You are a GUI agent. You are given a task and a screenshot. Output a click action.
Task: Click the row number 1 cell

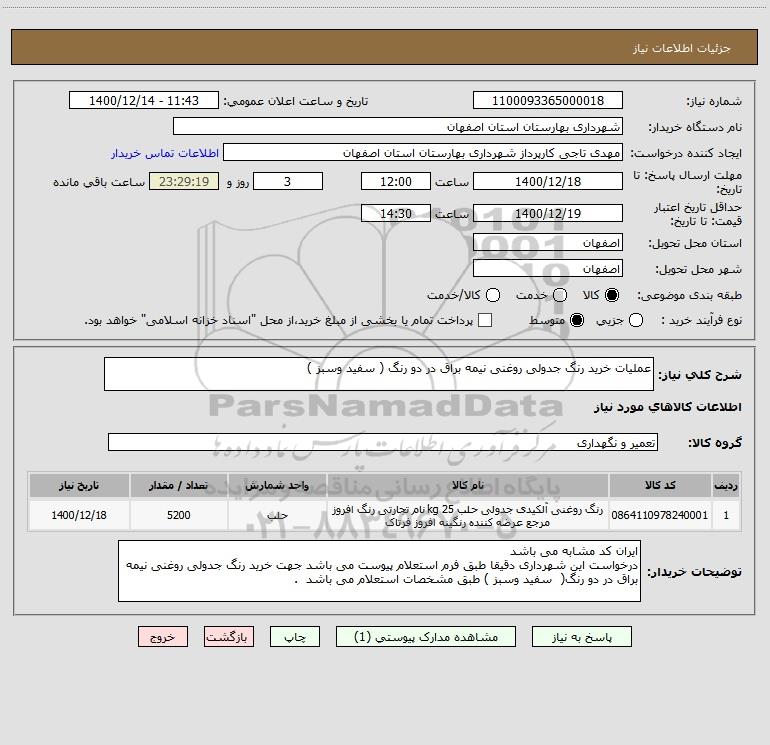click(726, 515)
